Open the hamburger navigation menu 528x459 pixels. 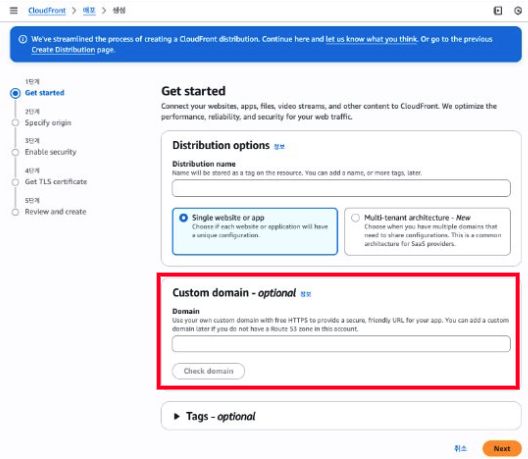13,10
